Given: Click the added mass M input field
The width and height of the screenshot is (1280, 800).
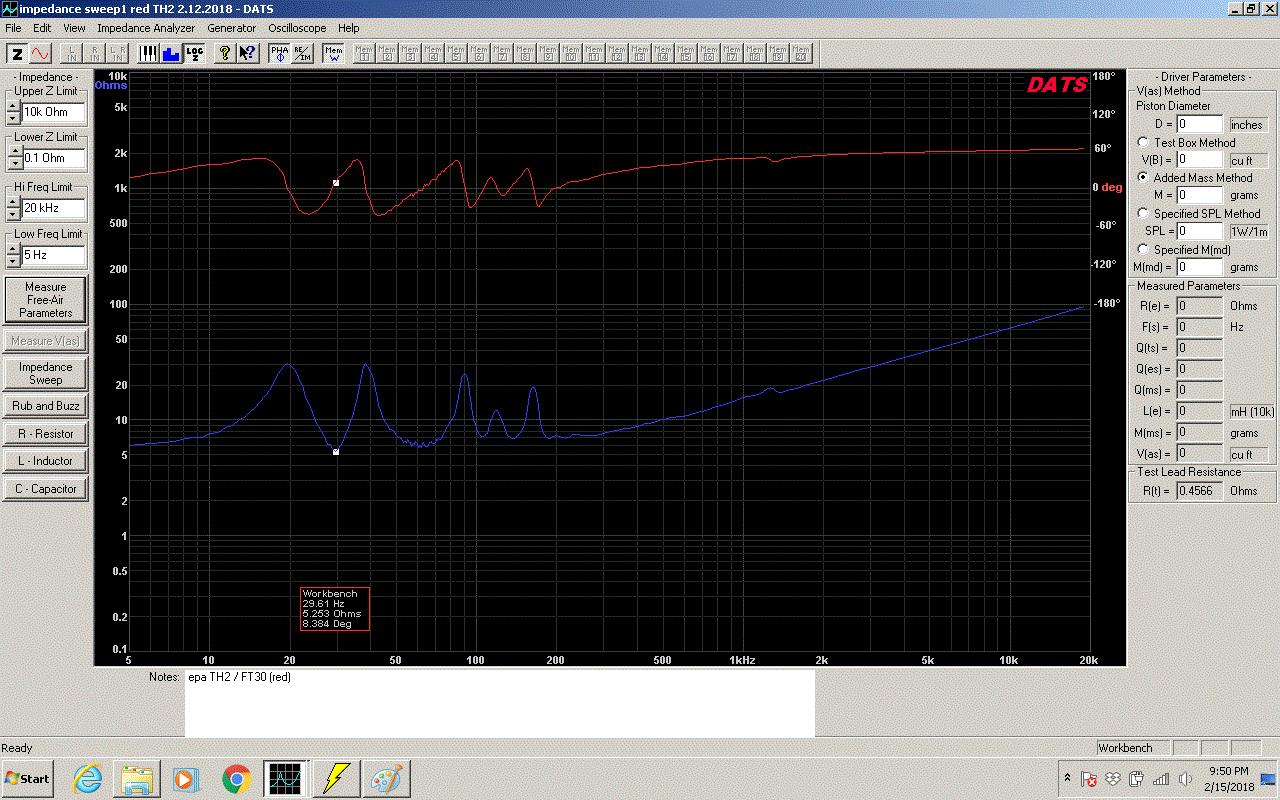Looking at the screenshot, I should pos(1199,195).
